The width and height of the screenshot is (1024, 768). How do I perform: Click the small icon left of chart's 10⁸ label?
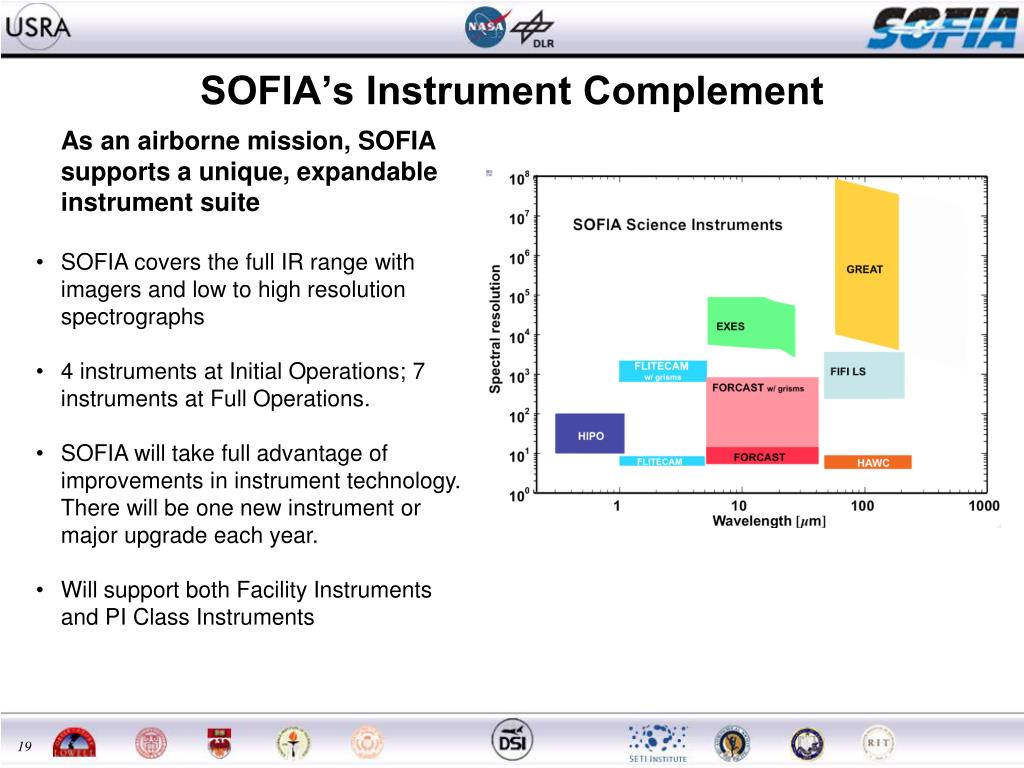489,173
